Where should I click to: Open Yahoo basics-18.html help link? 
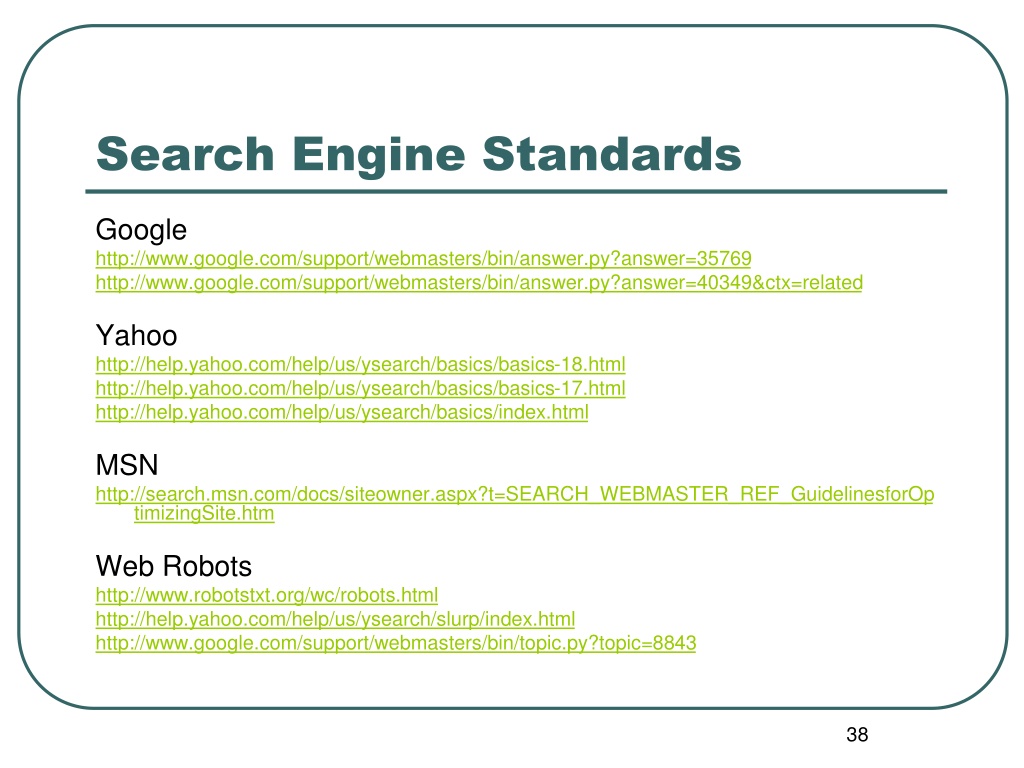coord(360,364)
